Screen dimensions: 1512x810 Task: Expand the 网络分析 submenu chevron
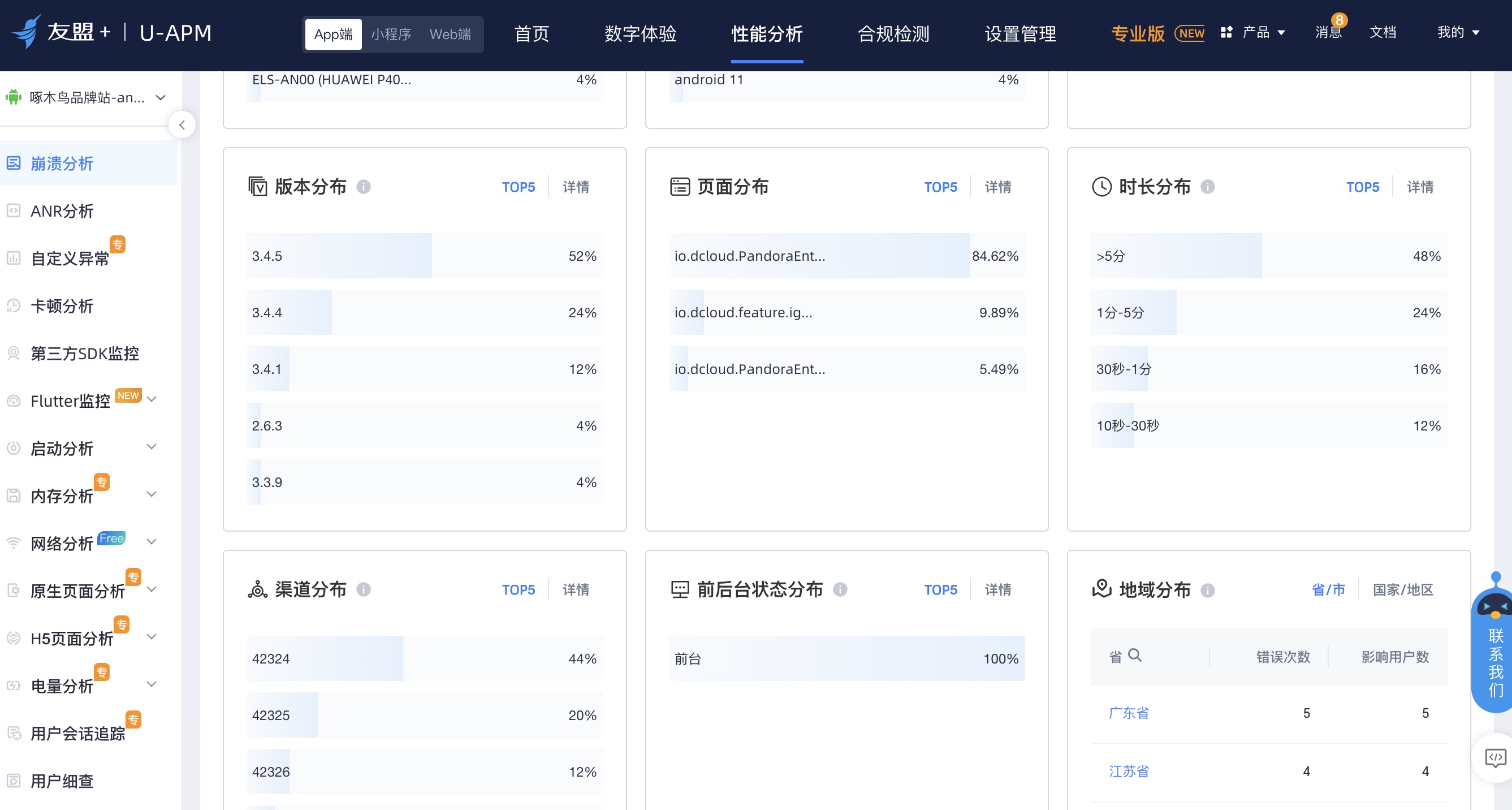click(152, 542)
